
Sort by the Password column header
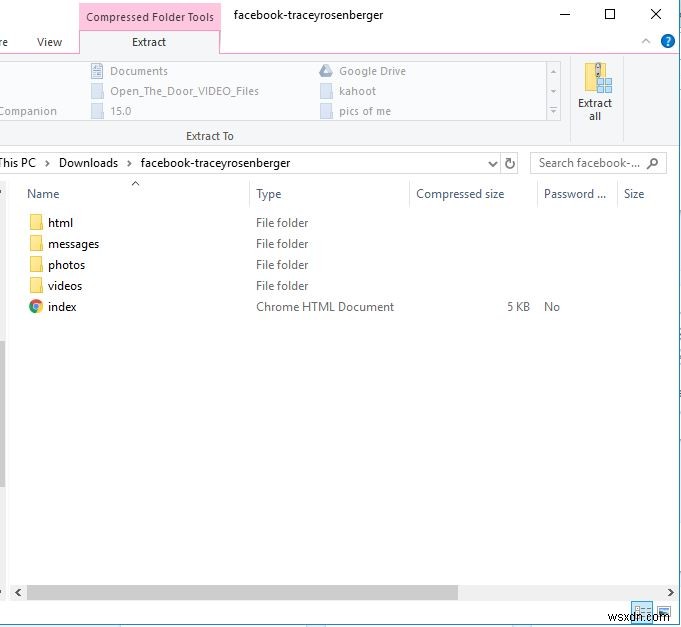tap(575, 194)
